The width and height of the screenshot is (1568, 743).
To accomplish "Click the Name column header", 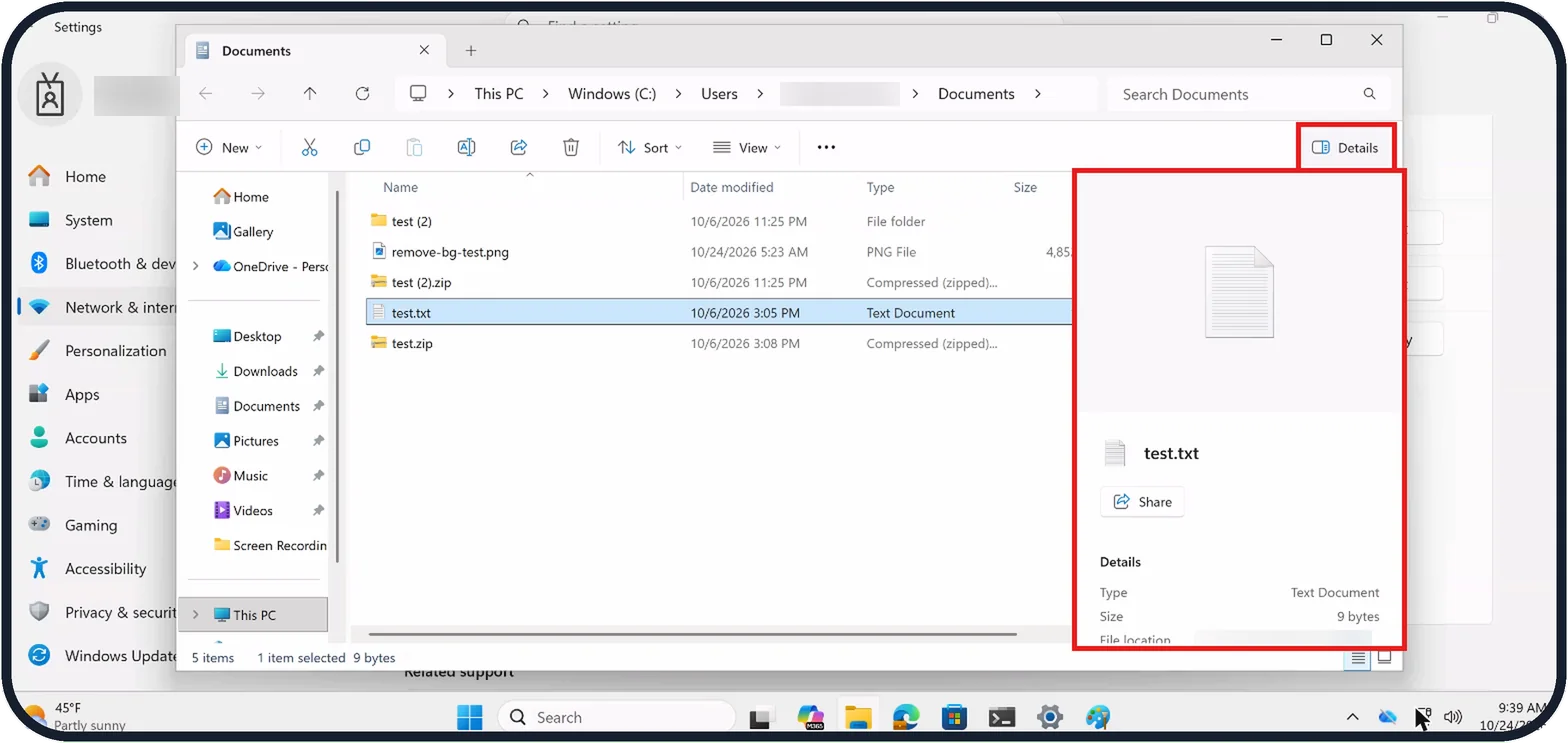I will click(x=401, y=187).
